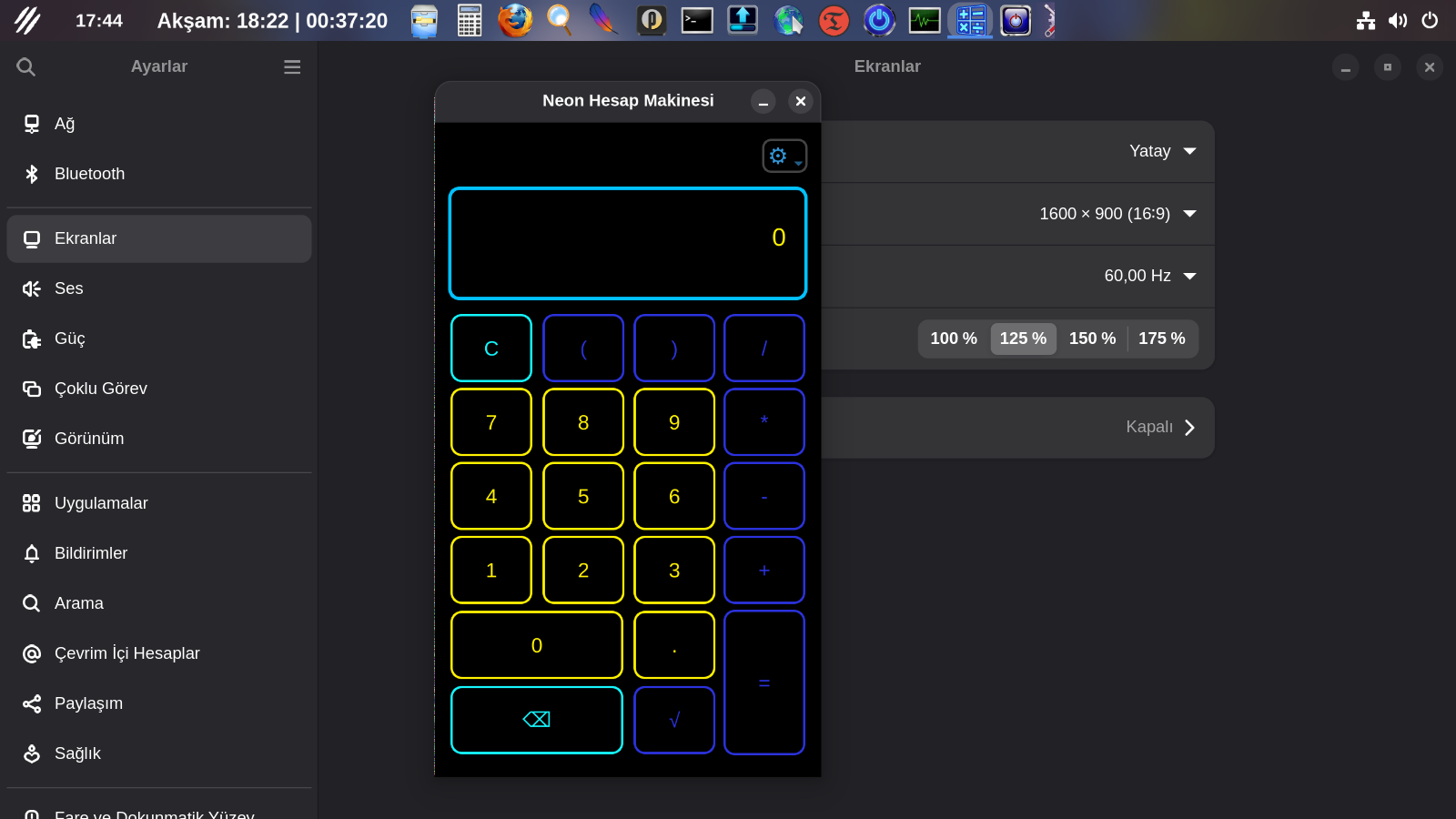Open the Ayarlar hamburger menu
1456x819 pixels.
click(292, 66)
